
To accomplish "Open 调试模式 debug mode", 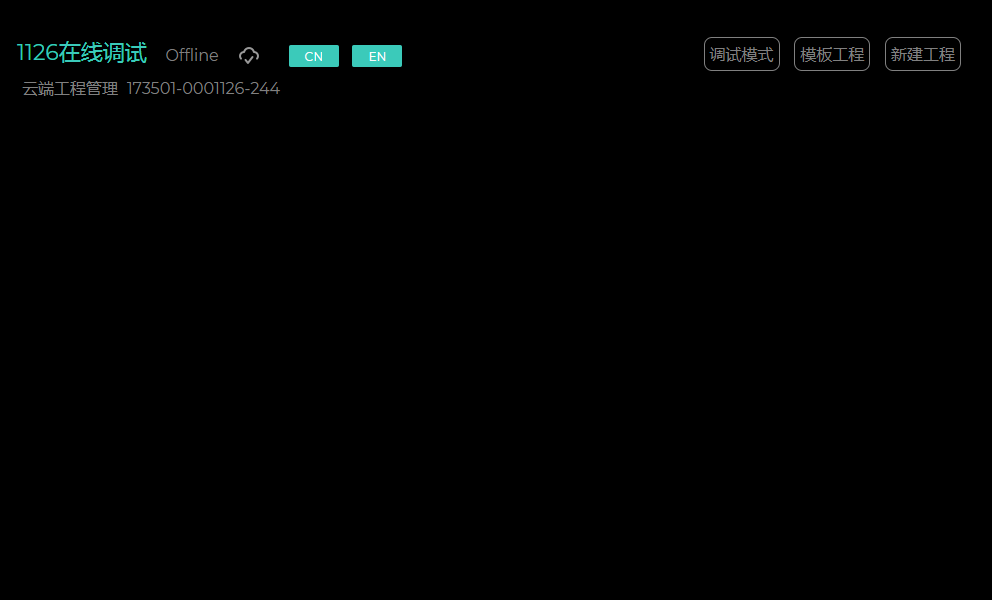I will (741, 54).
